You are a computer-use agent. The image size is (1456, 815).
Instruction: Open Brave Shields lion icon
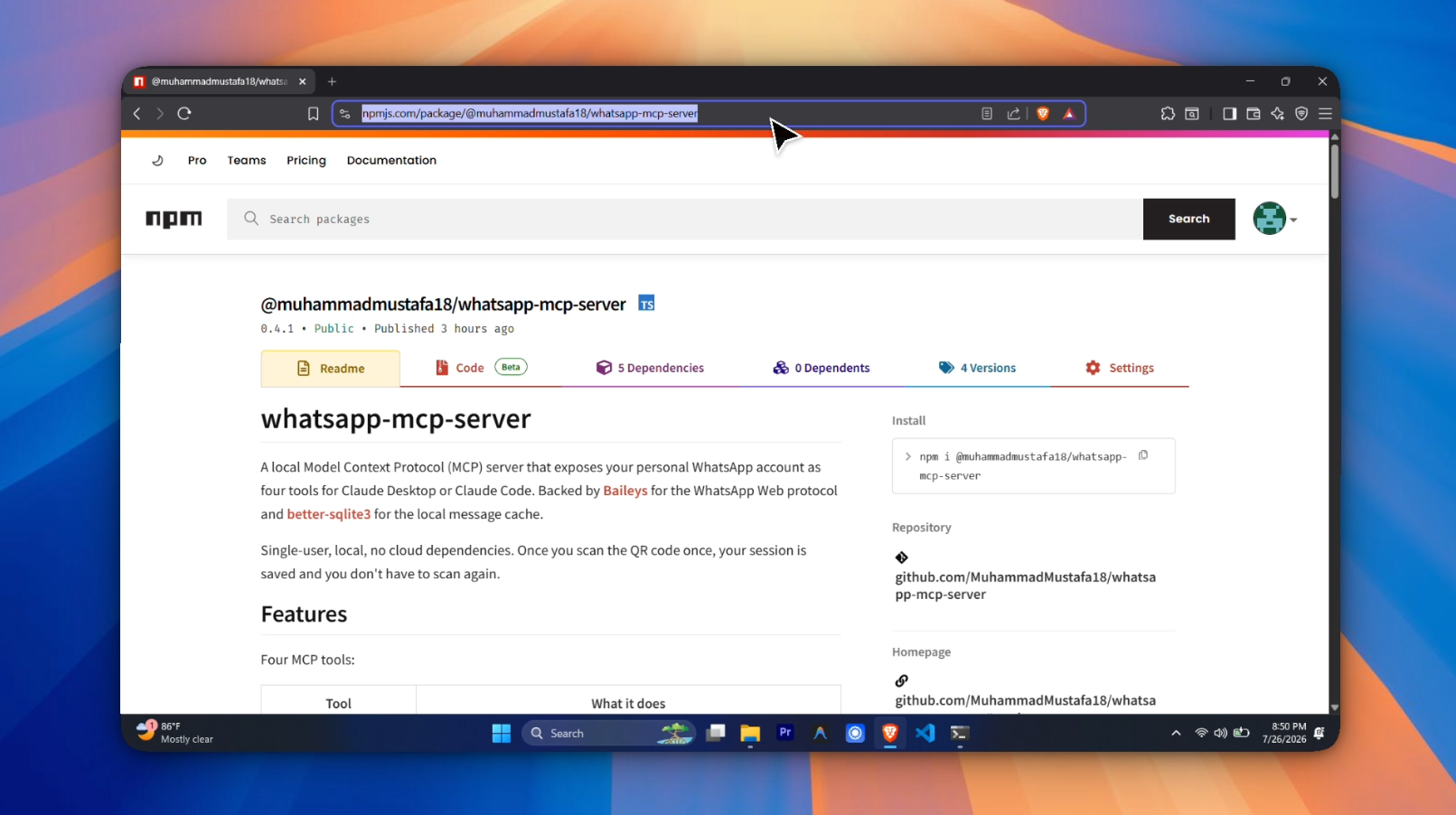pos(1043,114)
